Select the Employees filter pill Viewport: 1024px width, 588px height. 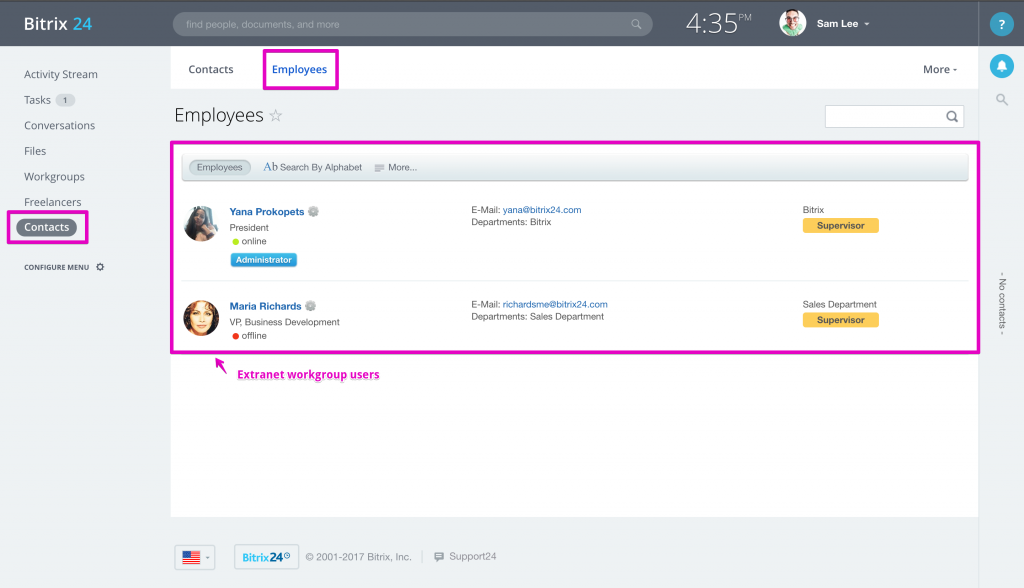coord(219,167)
